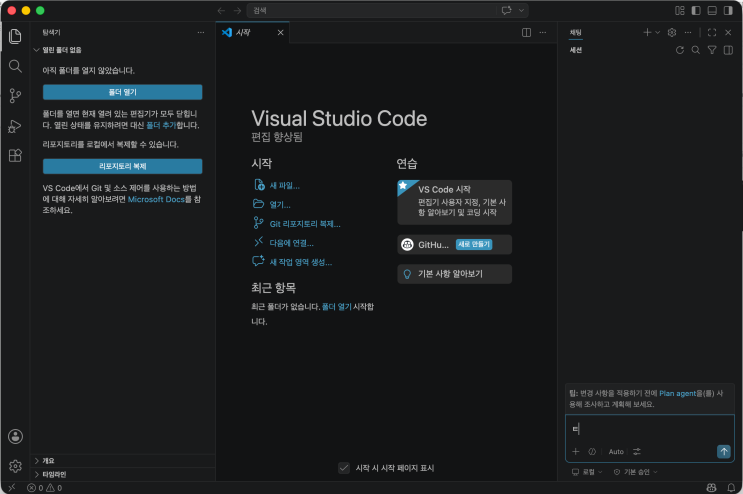Filter the chat sessions

pyautogui.click(x=712, y=50)
